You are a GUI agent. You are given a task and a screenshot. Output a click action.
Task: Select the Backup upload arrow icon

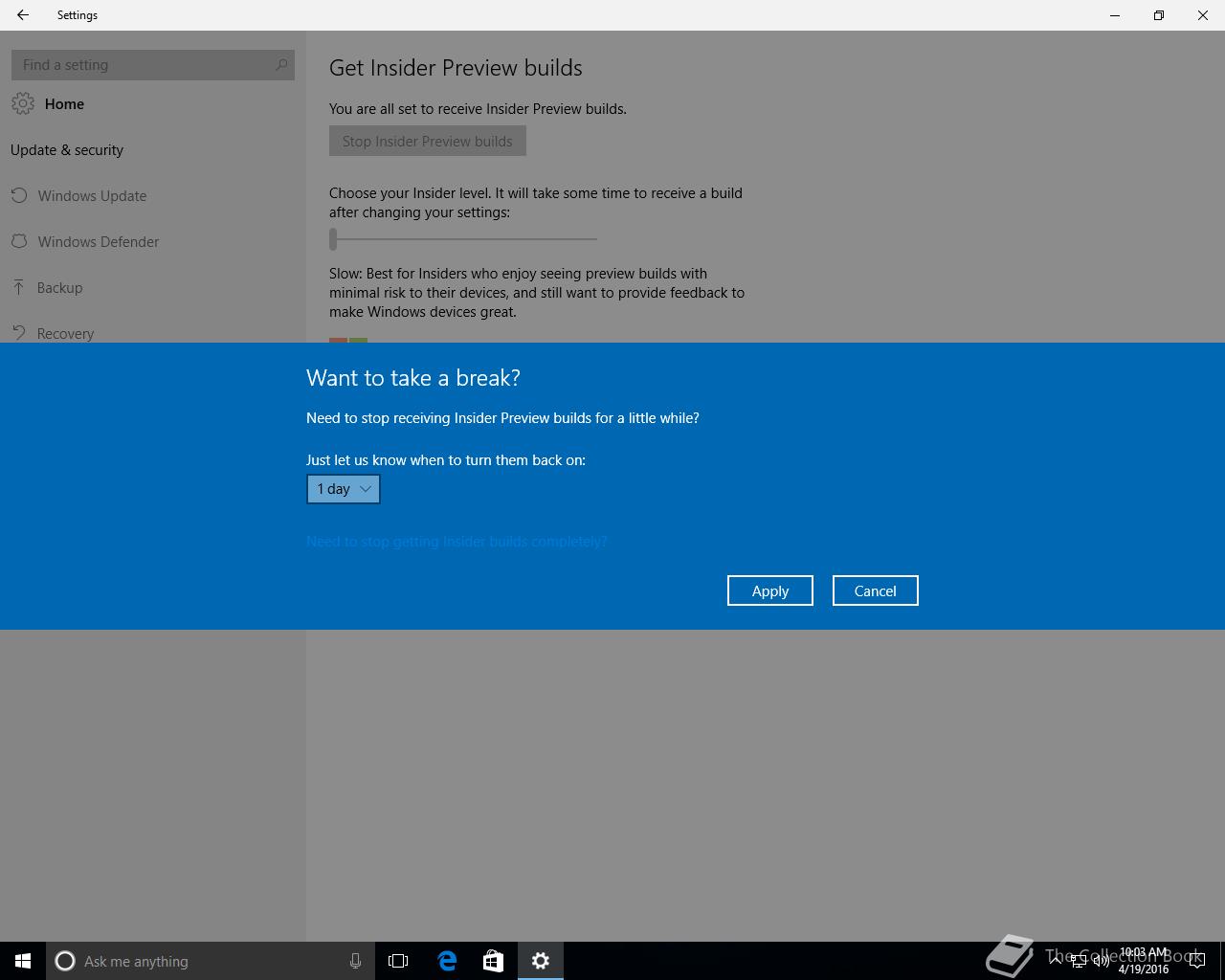click(x=18, y=287)
